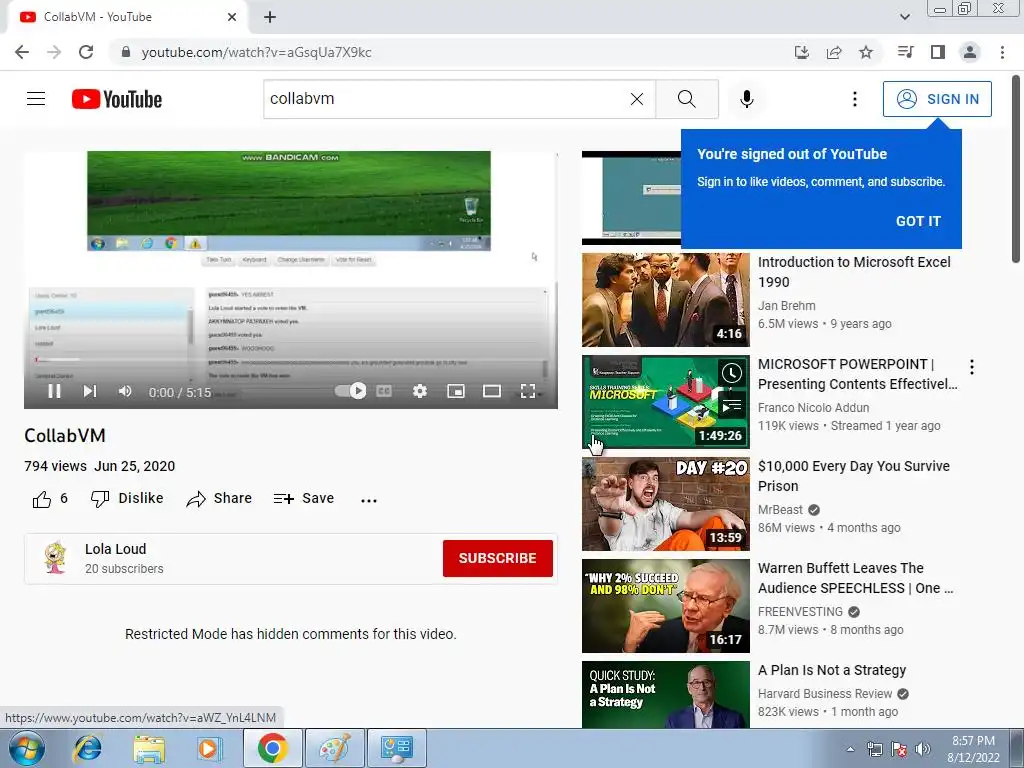
Task: Open volume control in system tray
Action: coord(923,749)
